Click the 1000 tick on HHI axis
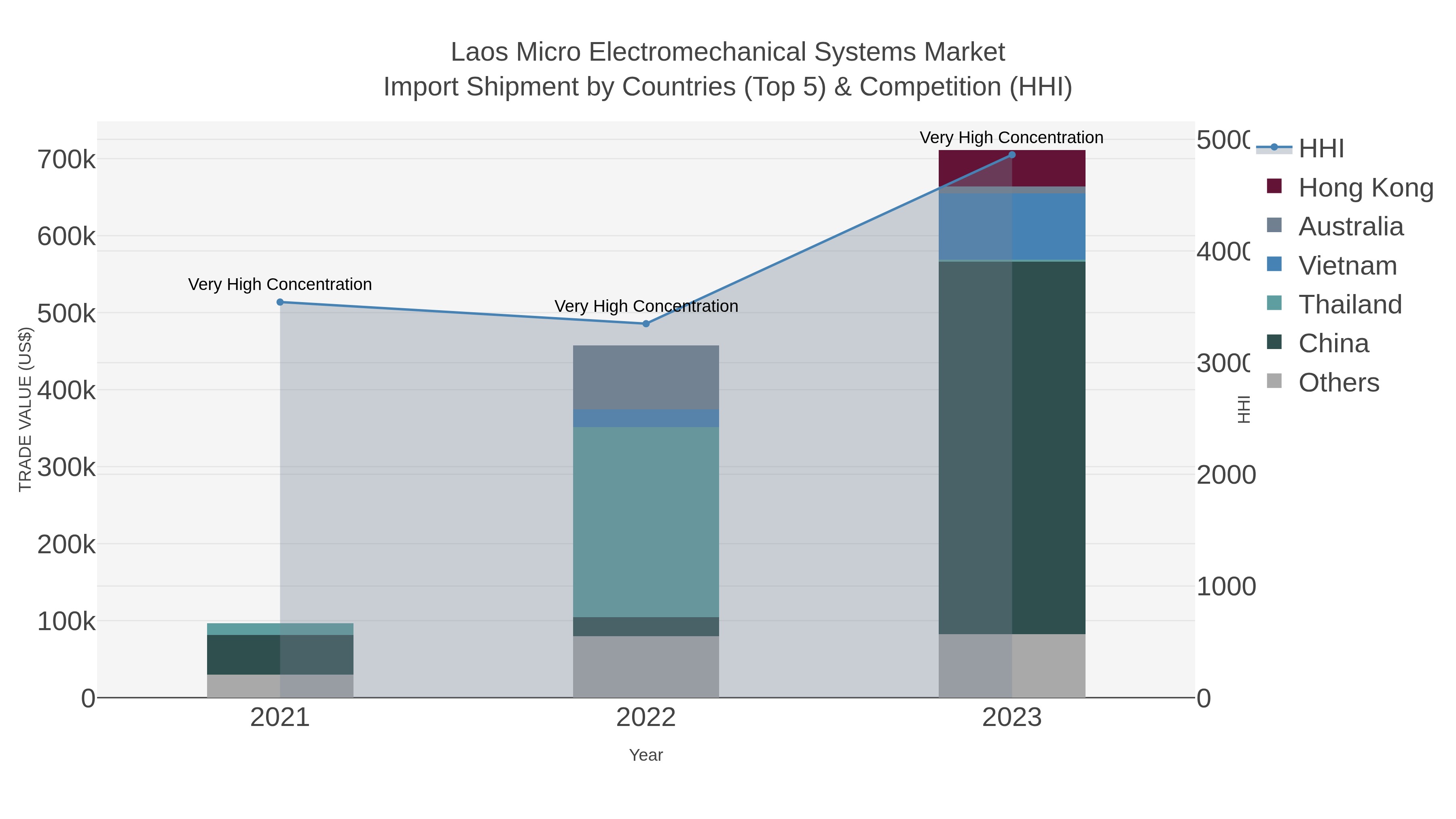 1226,587
